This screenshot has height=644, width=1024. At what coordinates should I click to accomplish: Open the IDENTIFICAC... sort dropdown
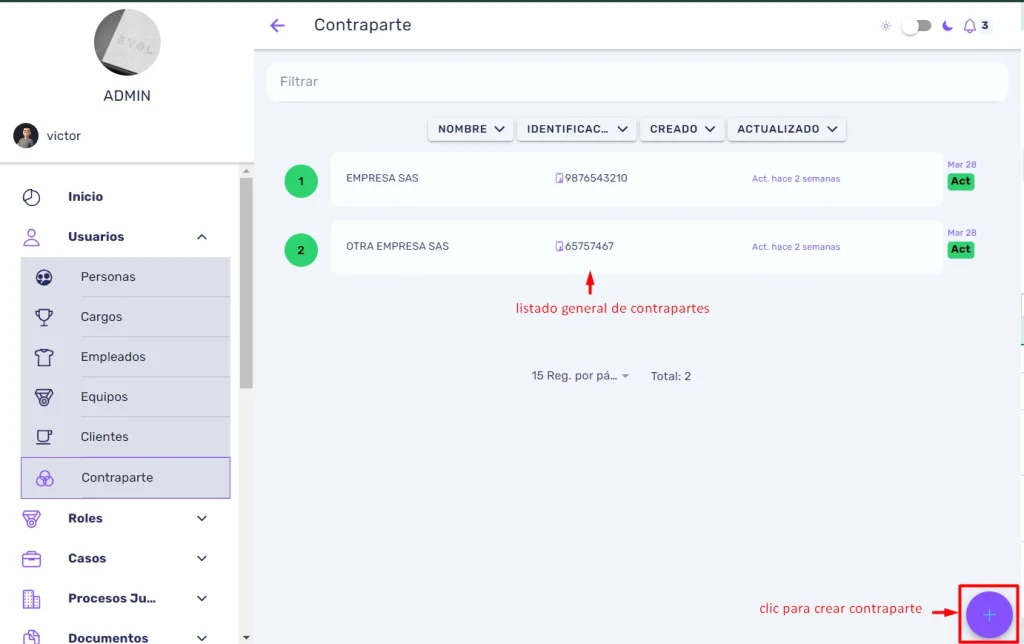pos(577,129)
